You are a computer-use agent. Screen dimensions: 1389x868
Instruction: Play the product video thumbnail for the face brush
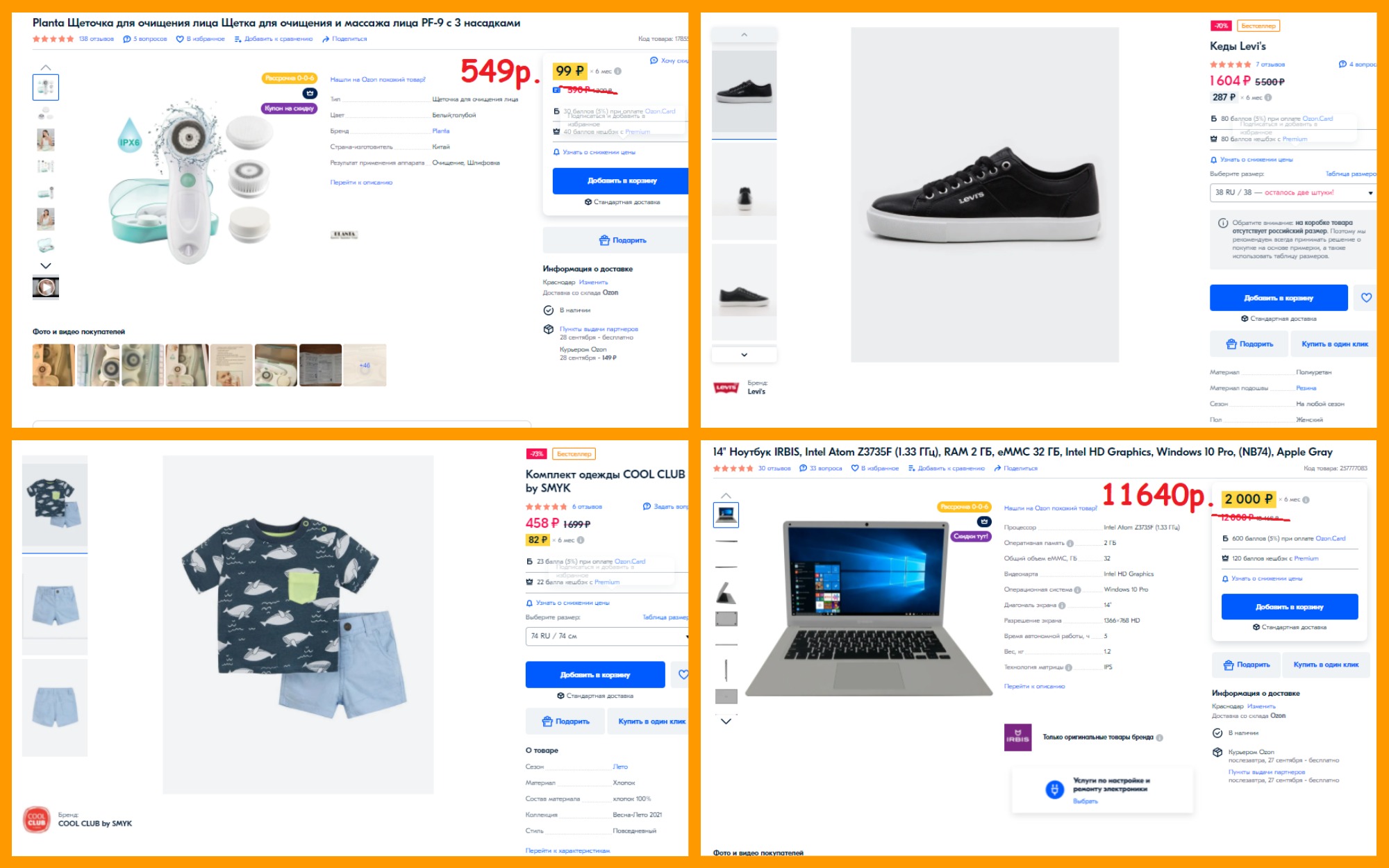pyautogui.click(x=46, y=287)
